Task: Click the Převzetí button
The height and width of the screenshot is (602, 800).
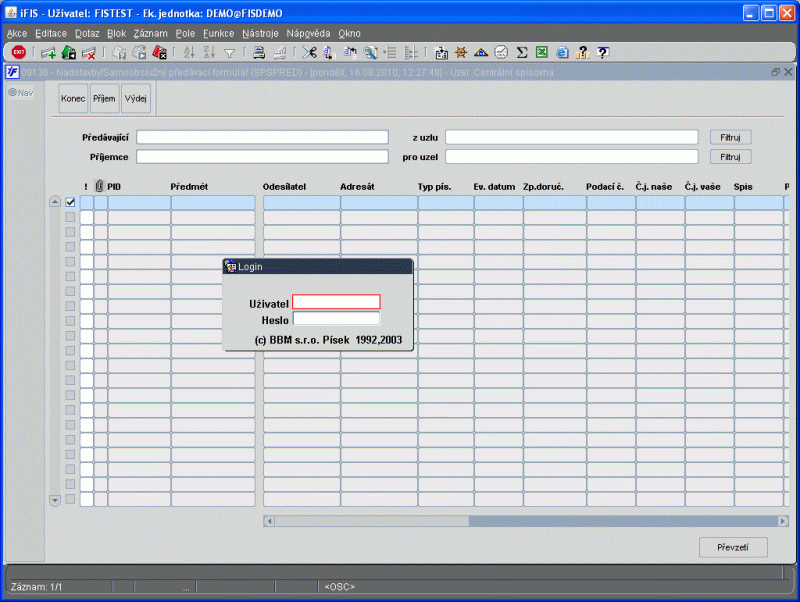Action: pyautogui.click(x=733, y=547)
